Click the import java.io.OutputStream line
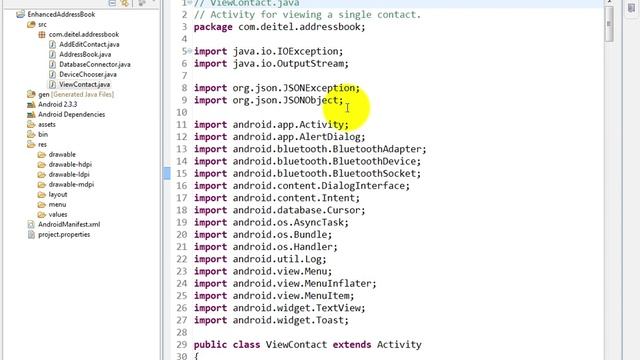 click(x=271, y=64)
